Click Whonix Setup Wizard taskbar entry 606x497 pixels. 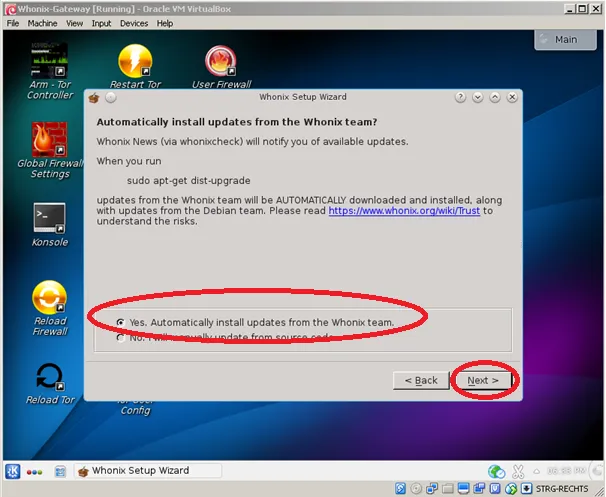point(148,471)
